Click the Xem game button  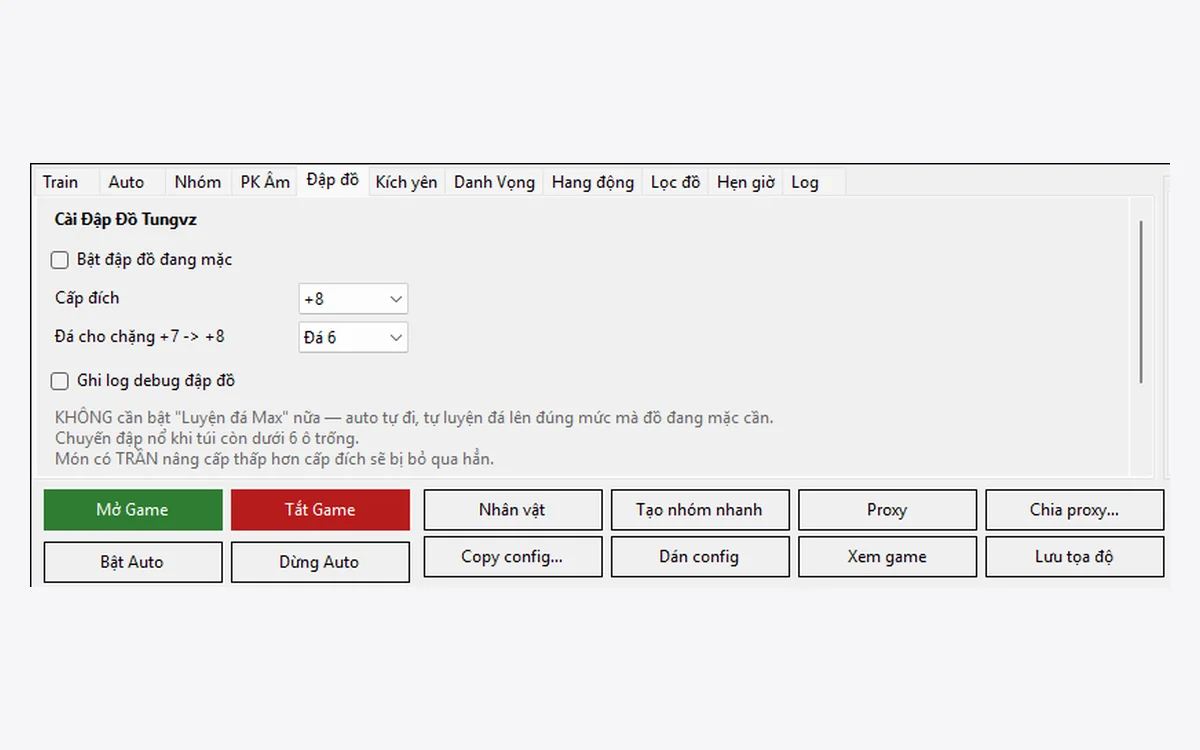[x=887, y=557]
